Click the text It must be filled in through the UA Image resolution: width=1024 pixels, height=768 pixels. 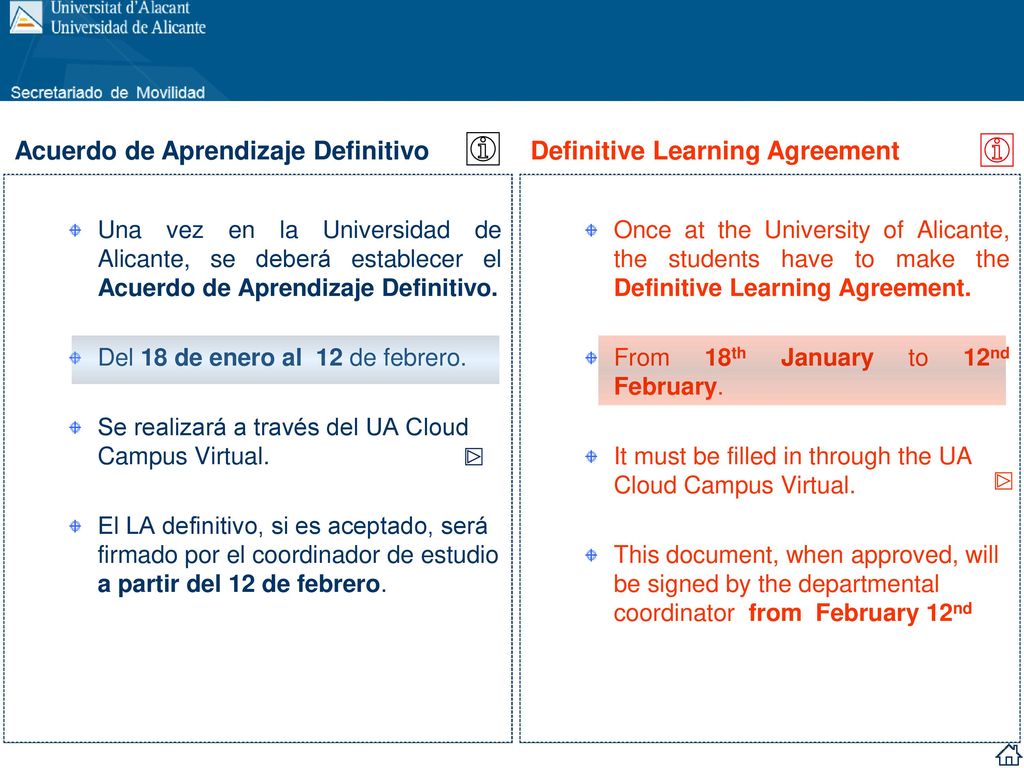coord(793,456)
